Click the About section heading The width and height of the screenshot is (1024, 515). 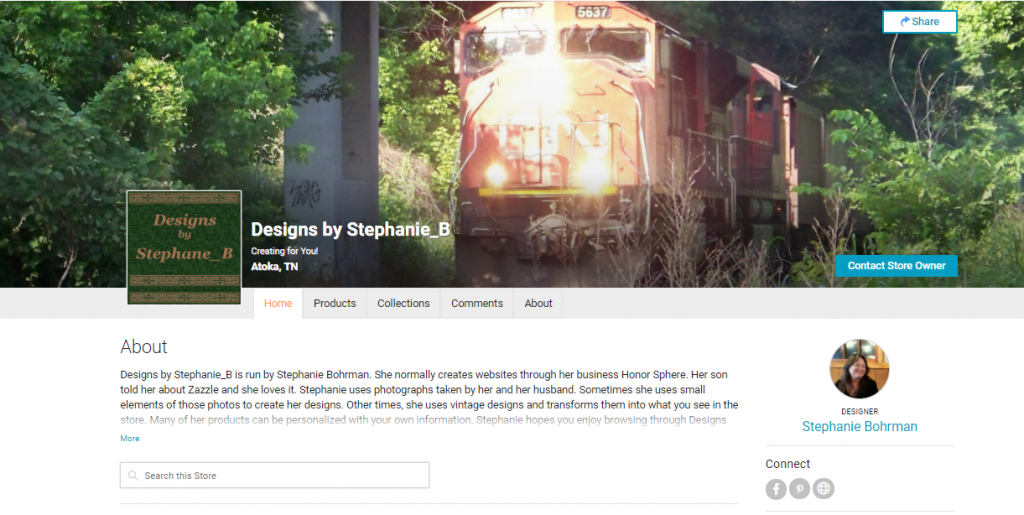pos(144,347)
